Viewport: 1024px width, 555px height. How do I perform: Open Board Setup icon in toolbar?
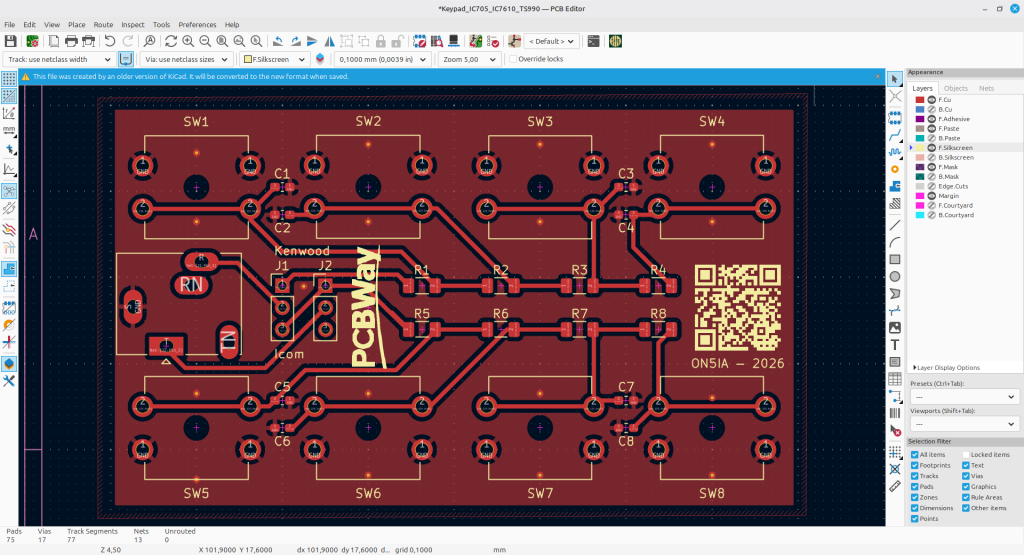(31, 41)
